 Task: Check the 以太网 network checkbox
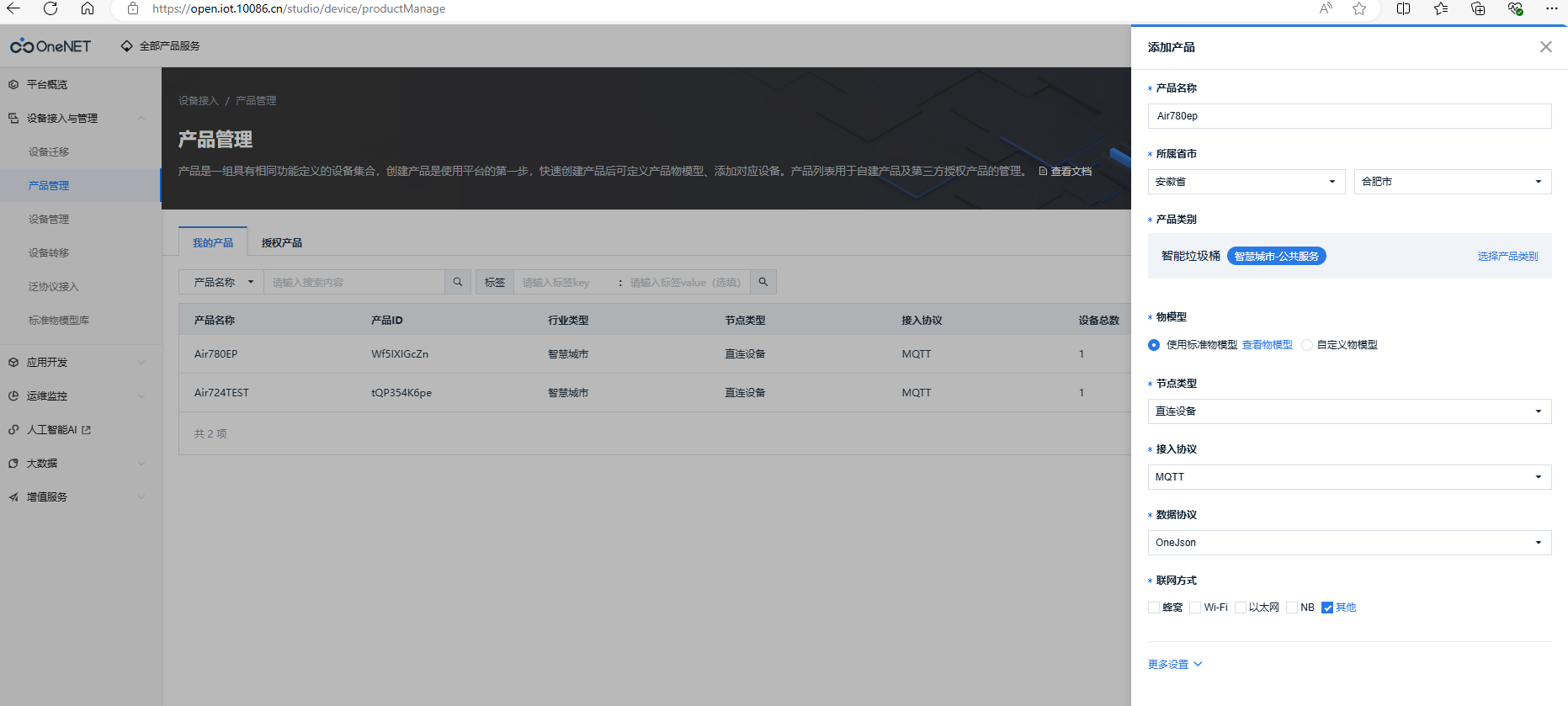pyautogui.click(x=1241, y=608)
